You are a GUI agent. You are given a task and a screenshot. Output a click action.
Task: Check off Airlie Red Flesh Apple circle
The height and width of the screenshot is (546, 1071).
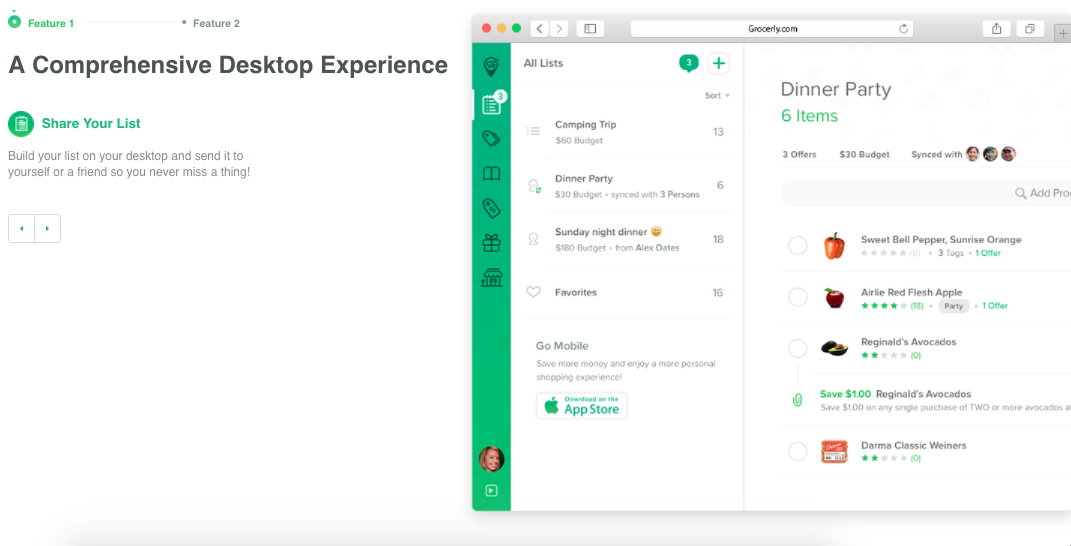(798, 297)
